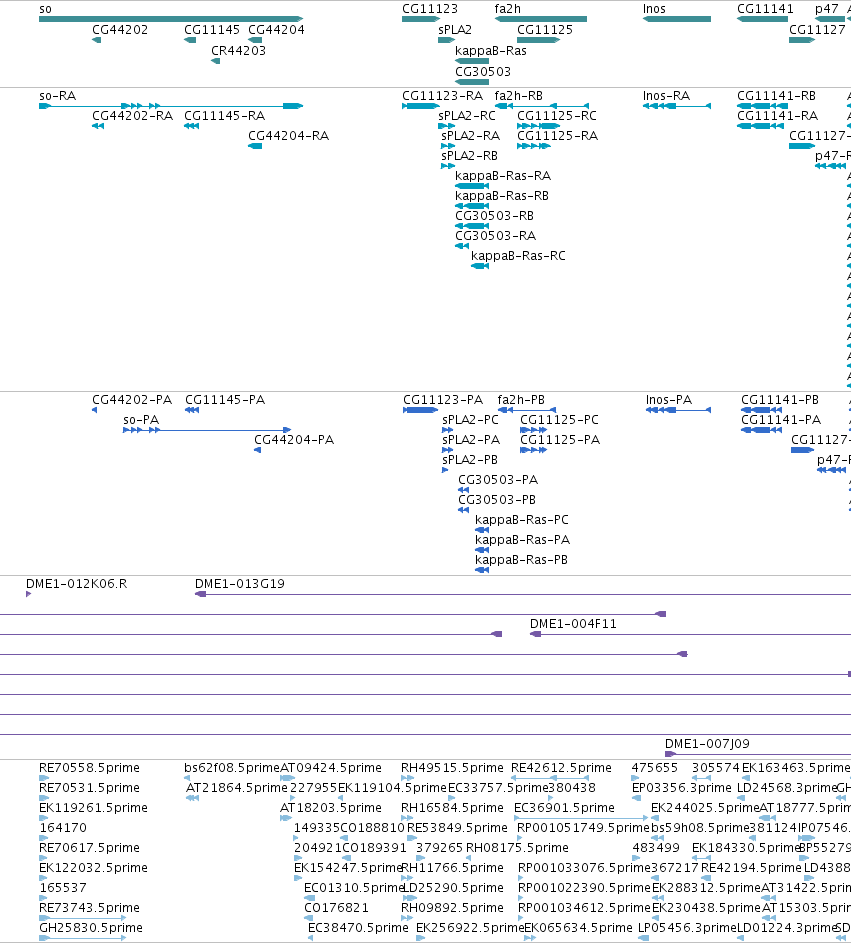The height and width of the screenshot is (943, 851).
Task: Select the Inos gene label
Action: point(654,8)
